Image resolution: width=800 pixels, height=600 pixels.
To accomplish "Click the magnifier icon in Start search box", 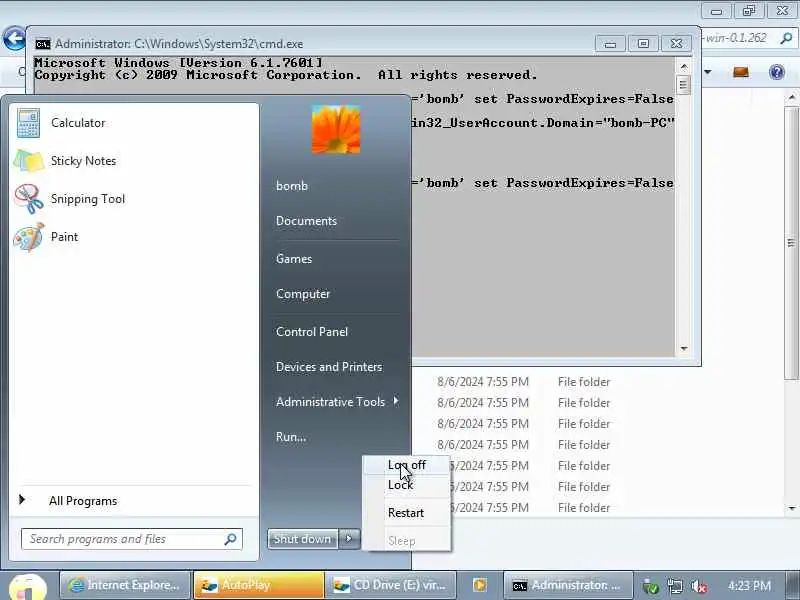I will [x=231, y=539].
